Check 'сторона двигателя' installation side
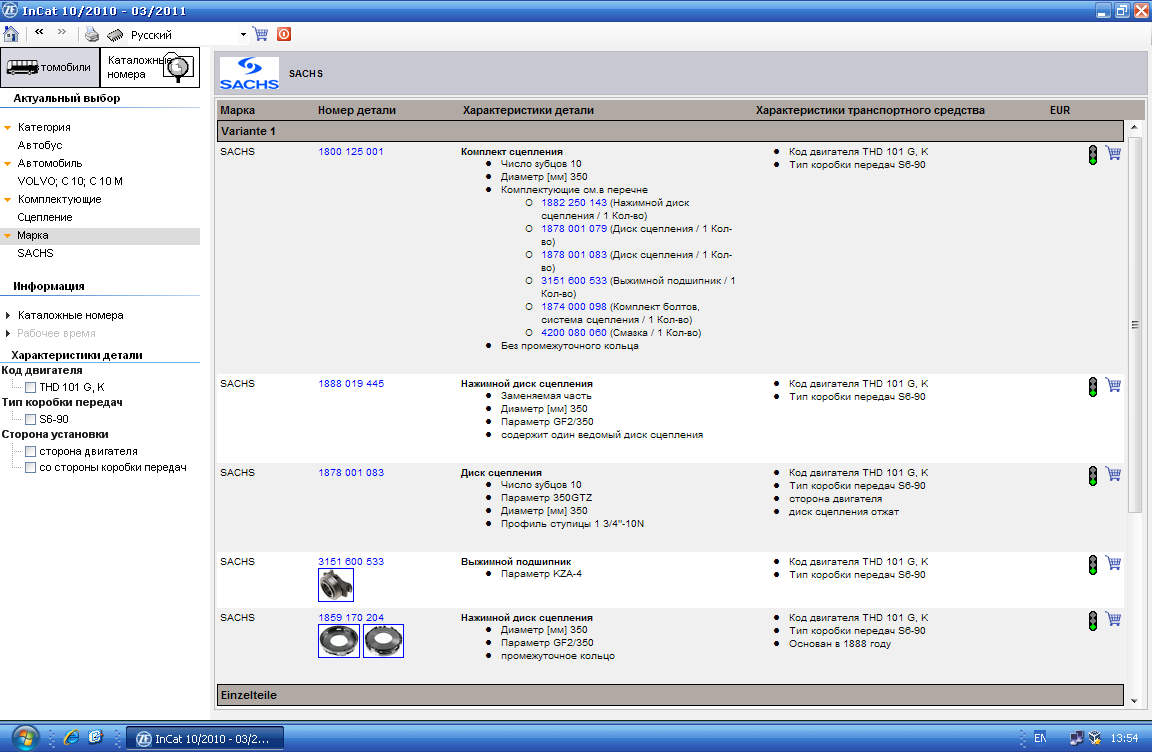Viewport: 1152px width, 752px height. click(x=31, y=452)
